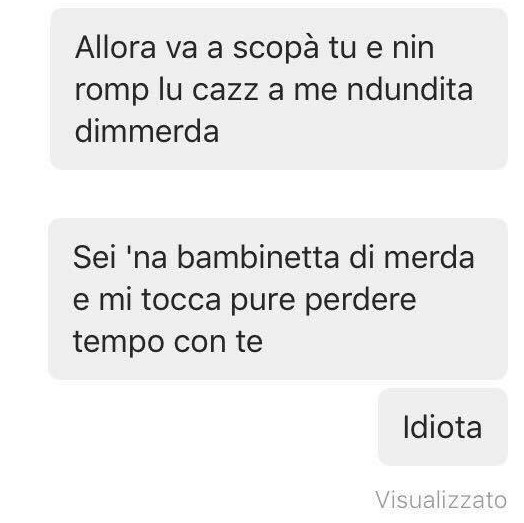
Task: Click the word "ndundita" in first message
Action: [x=410, y=89]
